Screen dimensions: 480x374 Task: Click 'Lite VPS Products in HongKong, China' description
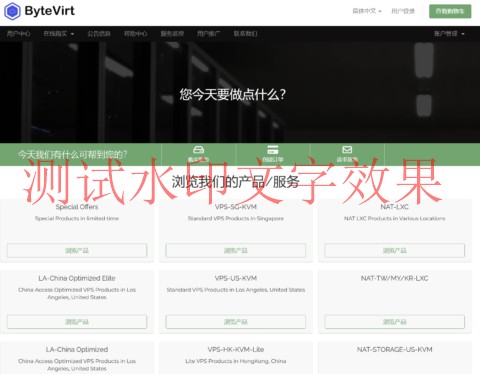point(236,361)
